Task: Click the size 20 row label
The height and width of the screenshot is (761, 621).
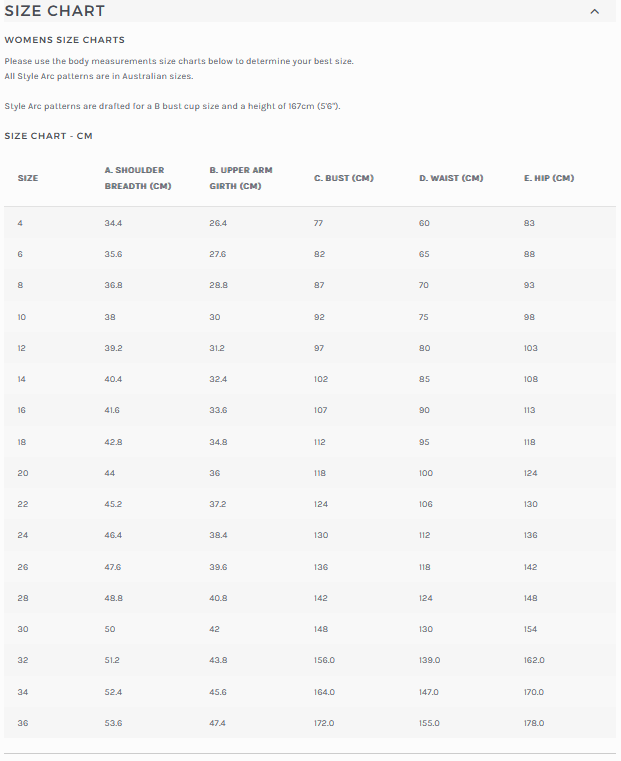Action: coord(22,473)
